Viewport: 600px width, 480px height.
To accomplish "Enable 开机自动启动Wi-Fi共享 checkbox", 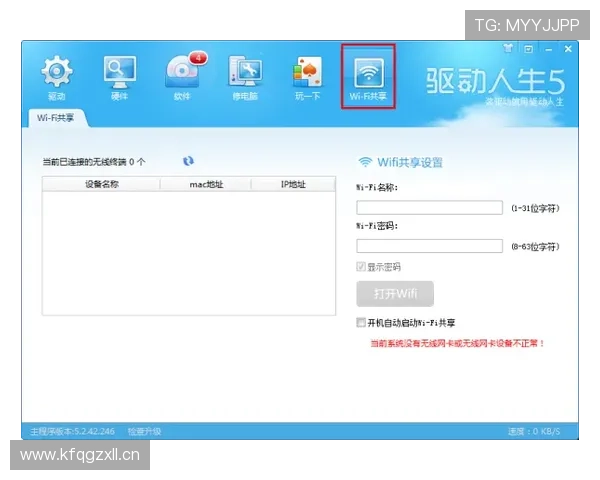I will (x=360, y=322).
